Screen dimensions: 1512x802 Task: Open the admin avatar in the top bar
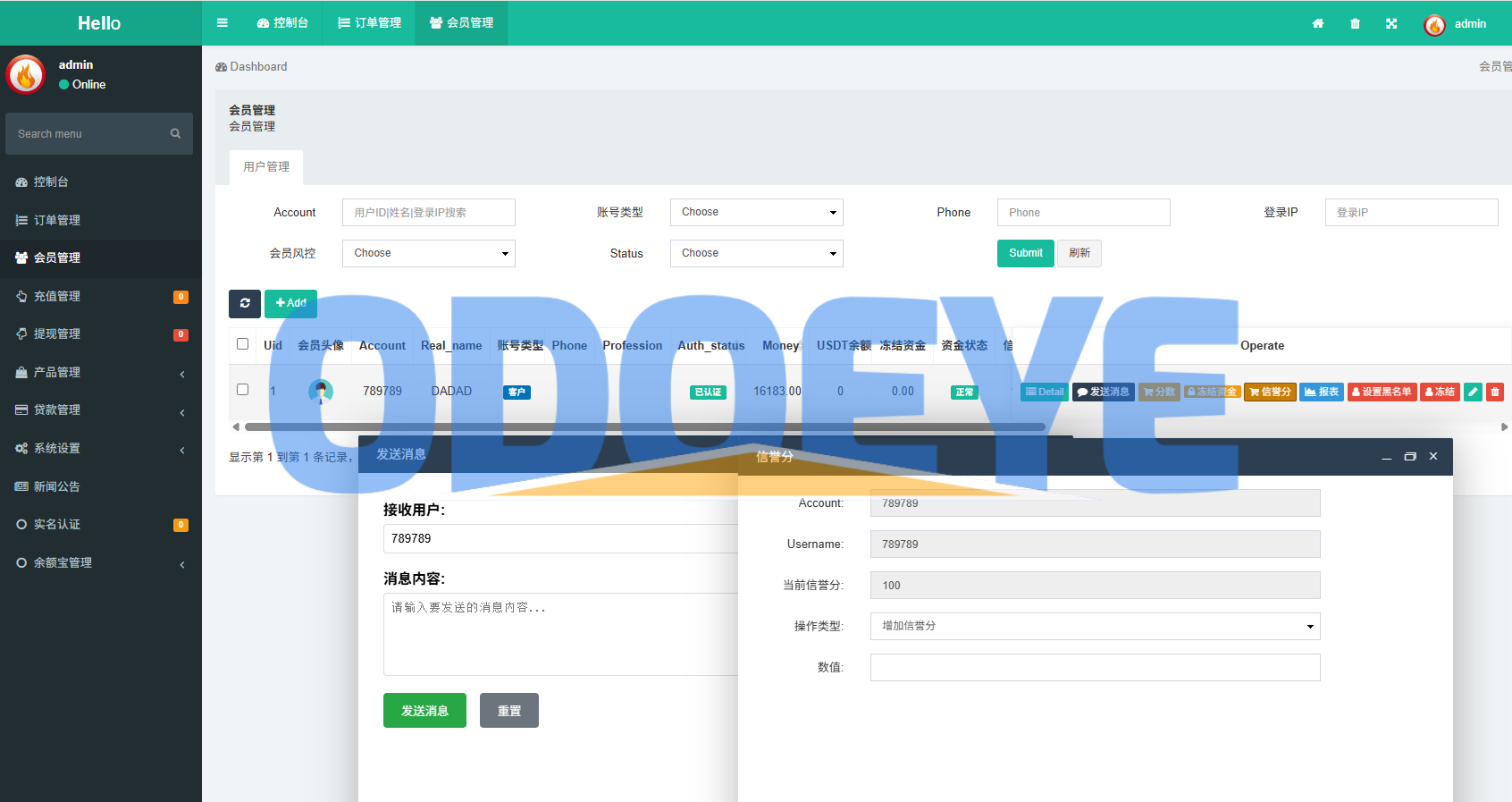click(x=1434, y=25)
